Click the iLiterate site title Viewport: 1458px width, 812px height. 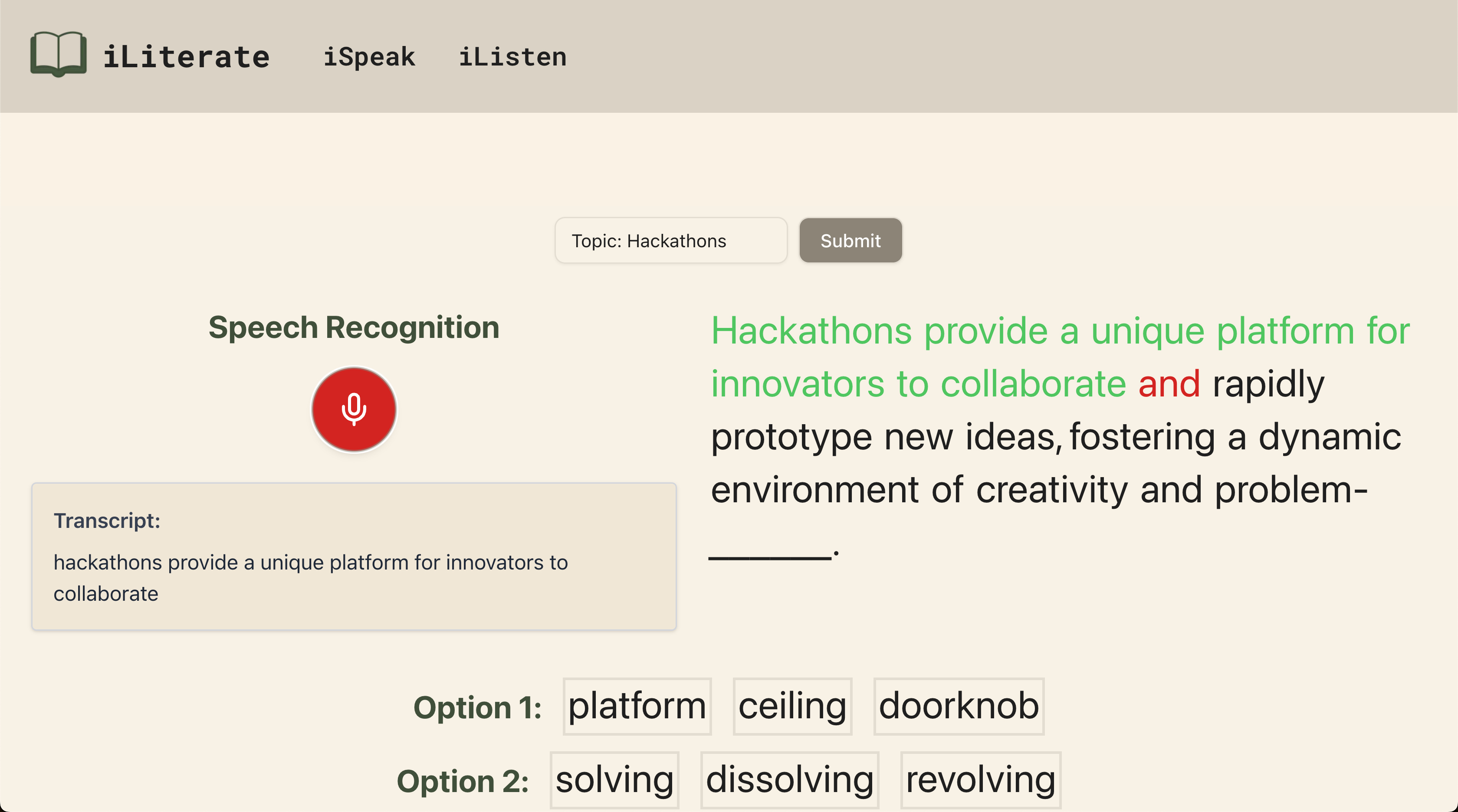coord(186,56)
